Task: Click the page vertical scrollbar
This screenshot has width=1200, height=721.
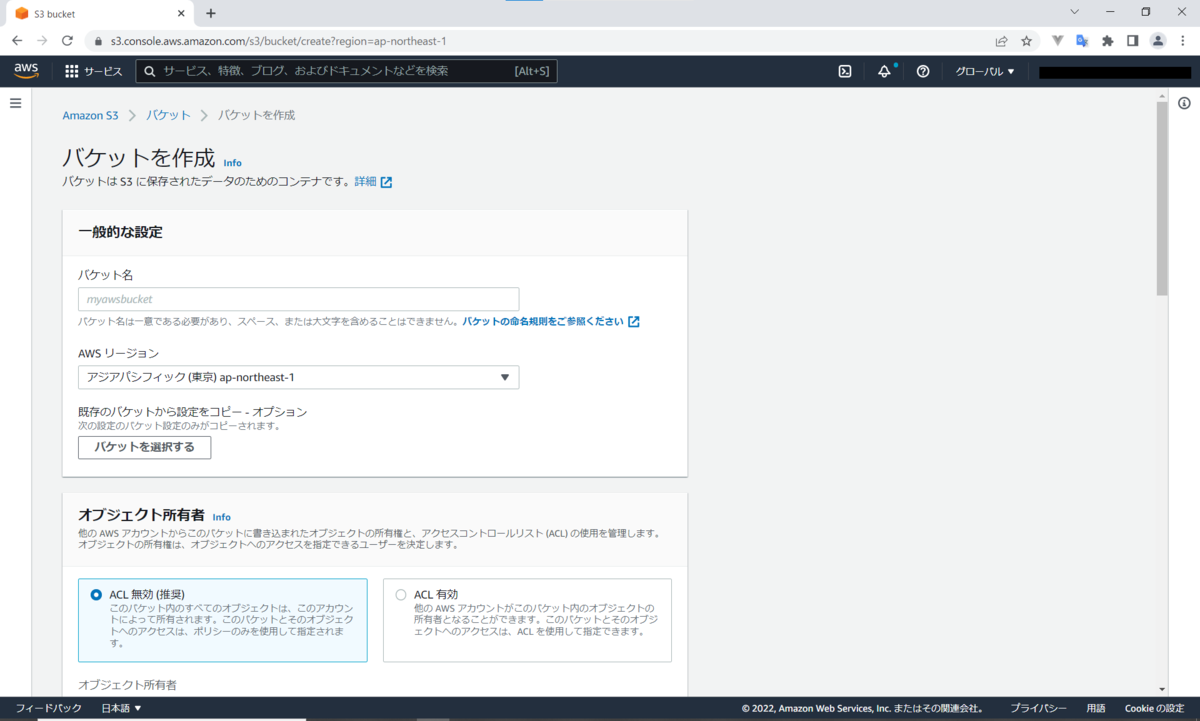Action: [x=1161, y=197]
